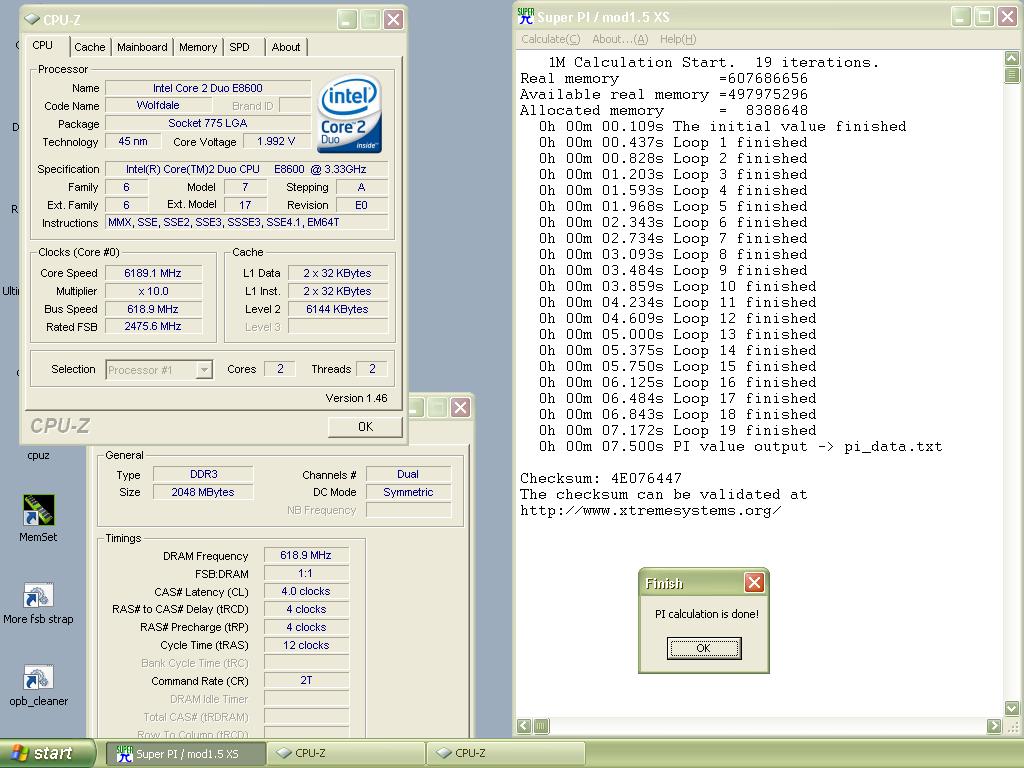Click the memory Type value DDR3
This screenshot has height=768, width=1024.
point(203,474)
